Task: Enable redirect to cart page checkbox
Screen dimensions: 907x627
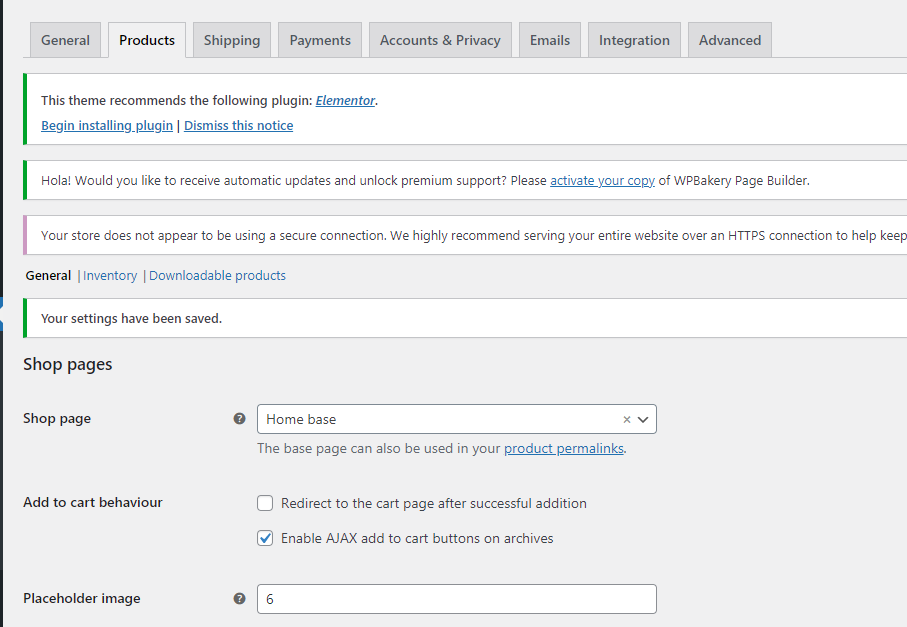Action: (x=265, y=503)
